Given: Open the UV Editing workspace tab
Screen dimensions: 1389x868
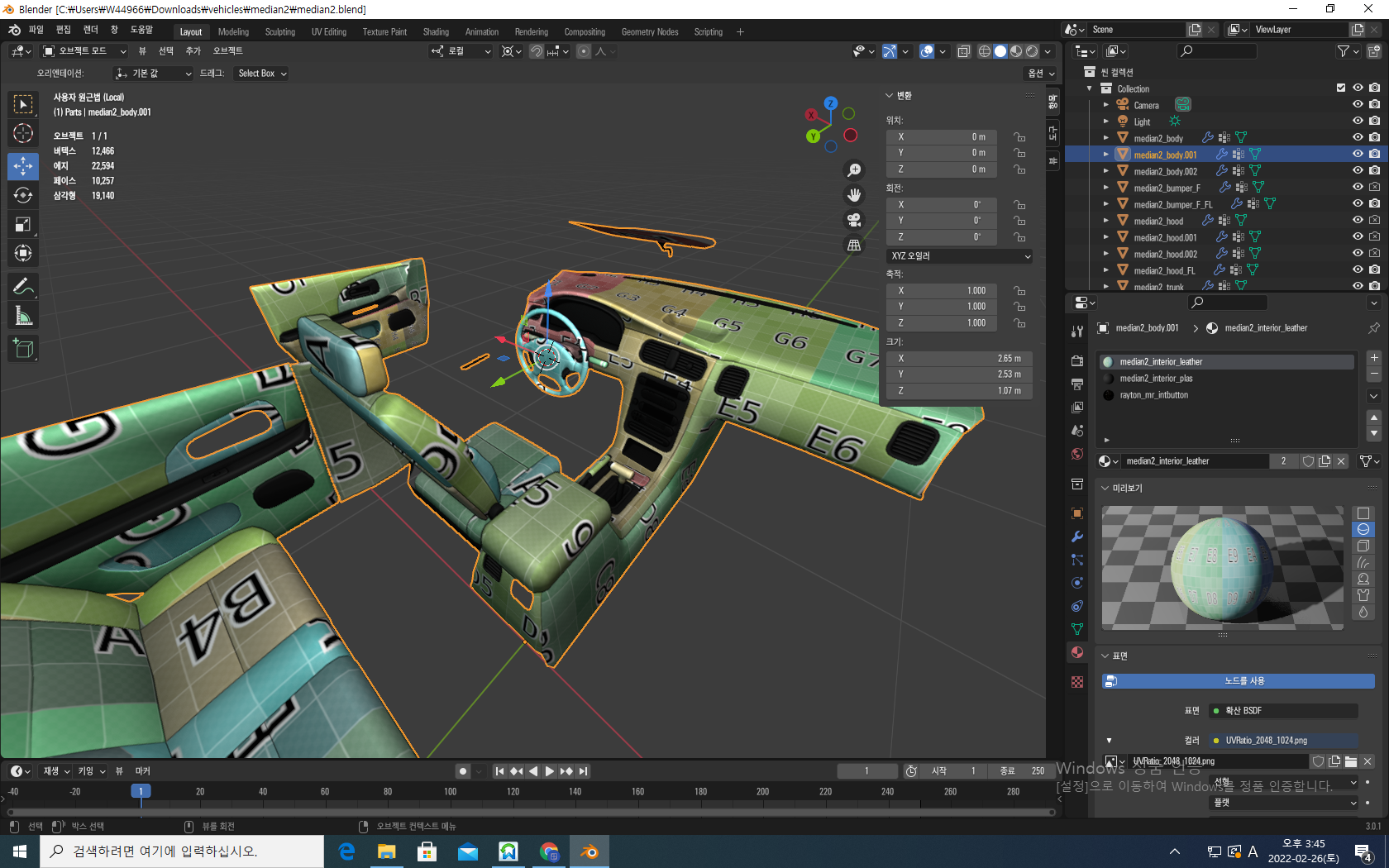Looking at the screenshot, I should tap(329, 32).
